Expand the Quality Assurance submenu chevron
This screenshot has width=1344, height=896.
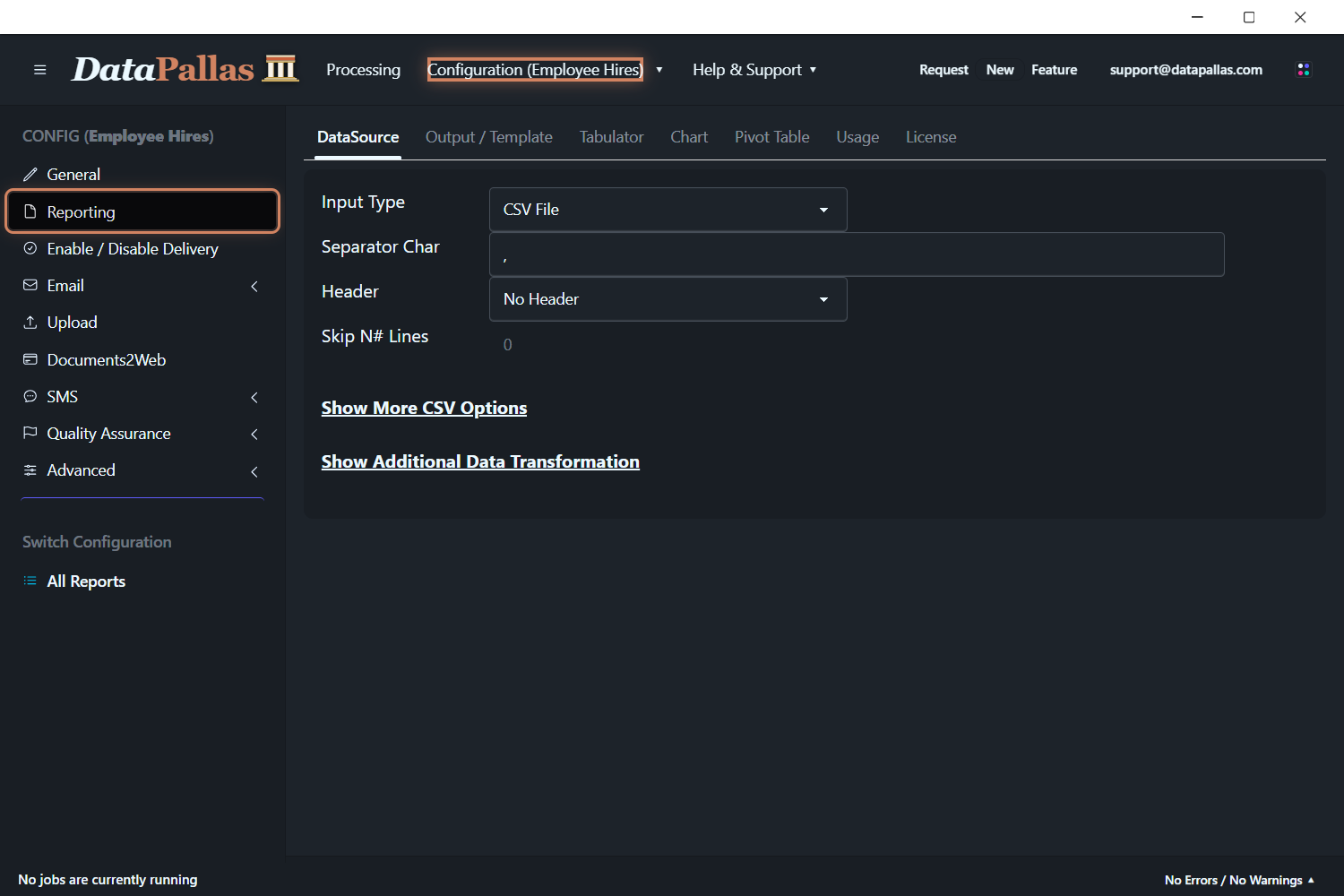(x=254, y=435)
